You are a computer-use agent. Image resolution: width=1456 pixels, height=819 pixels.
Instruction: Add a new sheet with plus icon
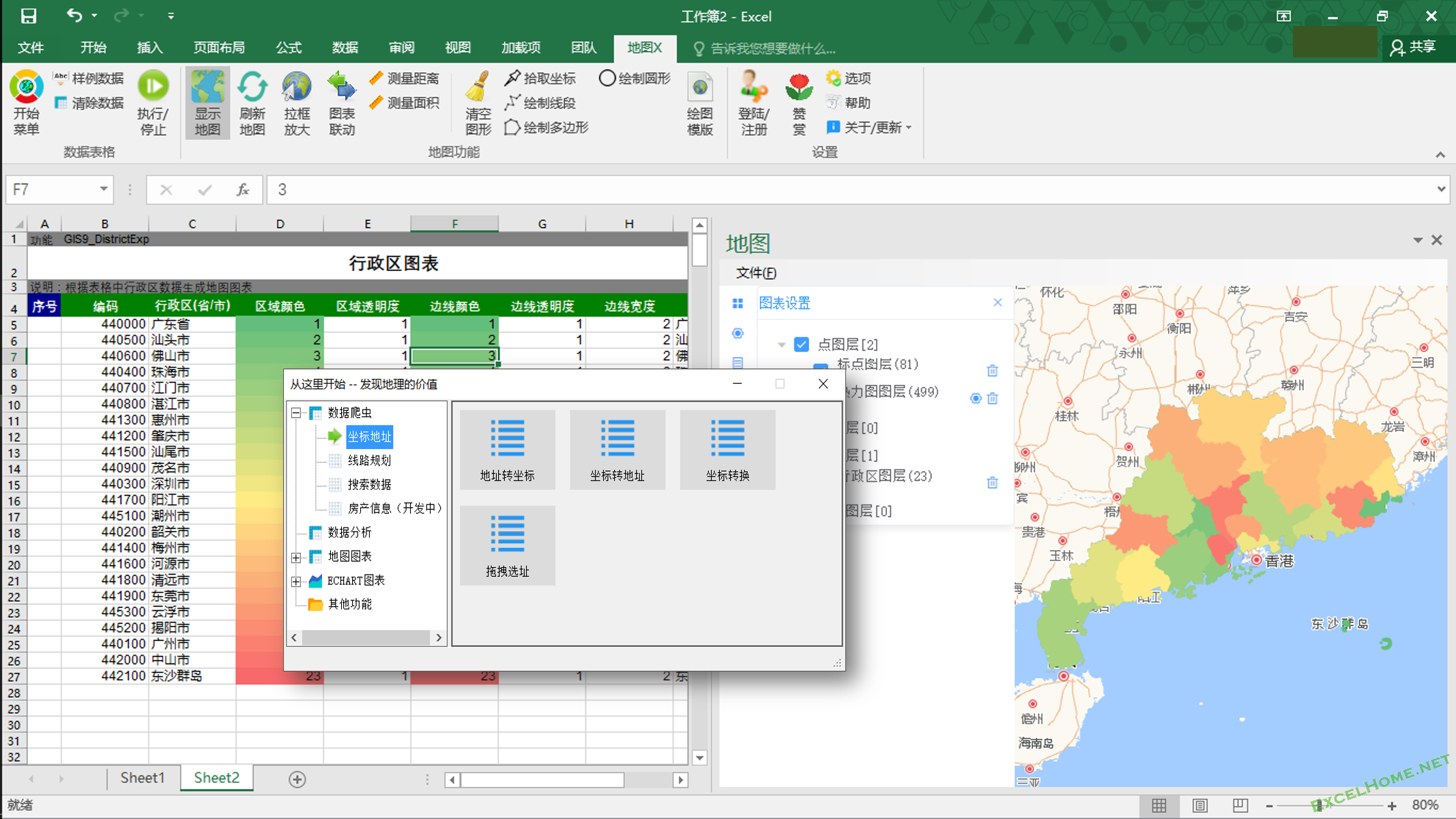coord(297,779)
